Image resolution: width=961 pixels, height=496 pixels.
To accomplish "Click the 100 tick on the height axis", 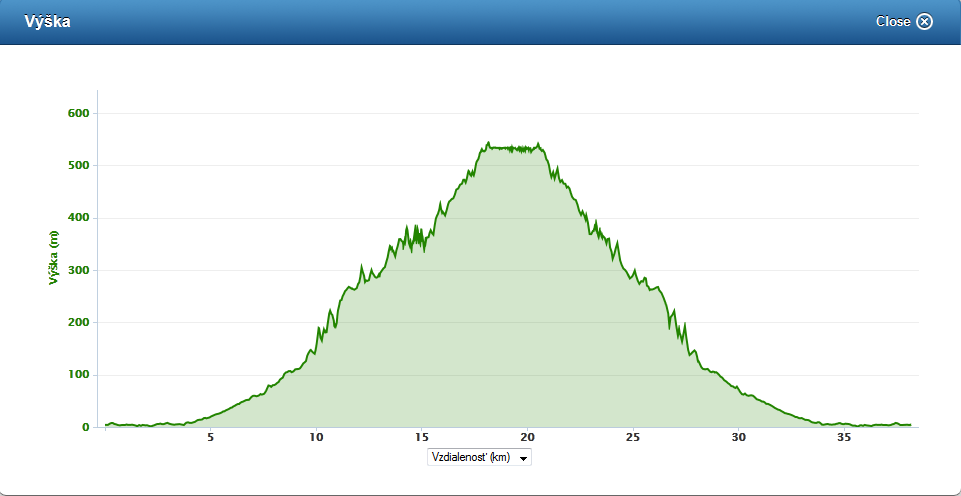I will tap(78, 375).
